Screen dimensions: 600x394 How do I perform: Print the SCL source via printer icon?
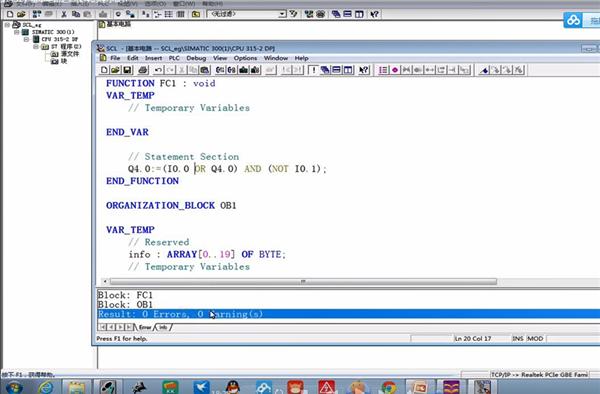tap(143, 70)
